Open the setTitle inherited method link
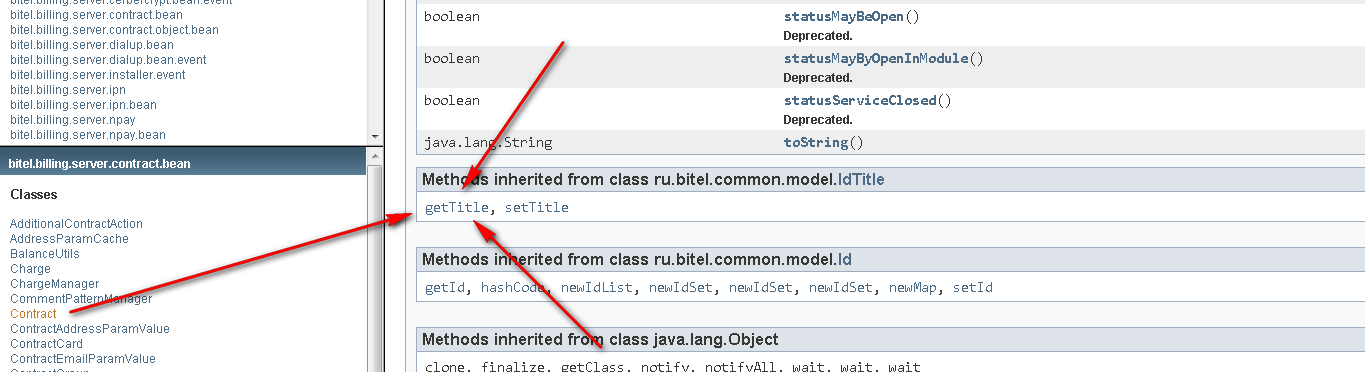Screen dimensions: 1365x372 pos(537,208)
